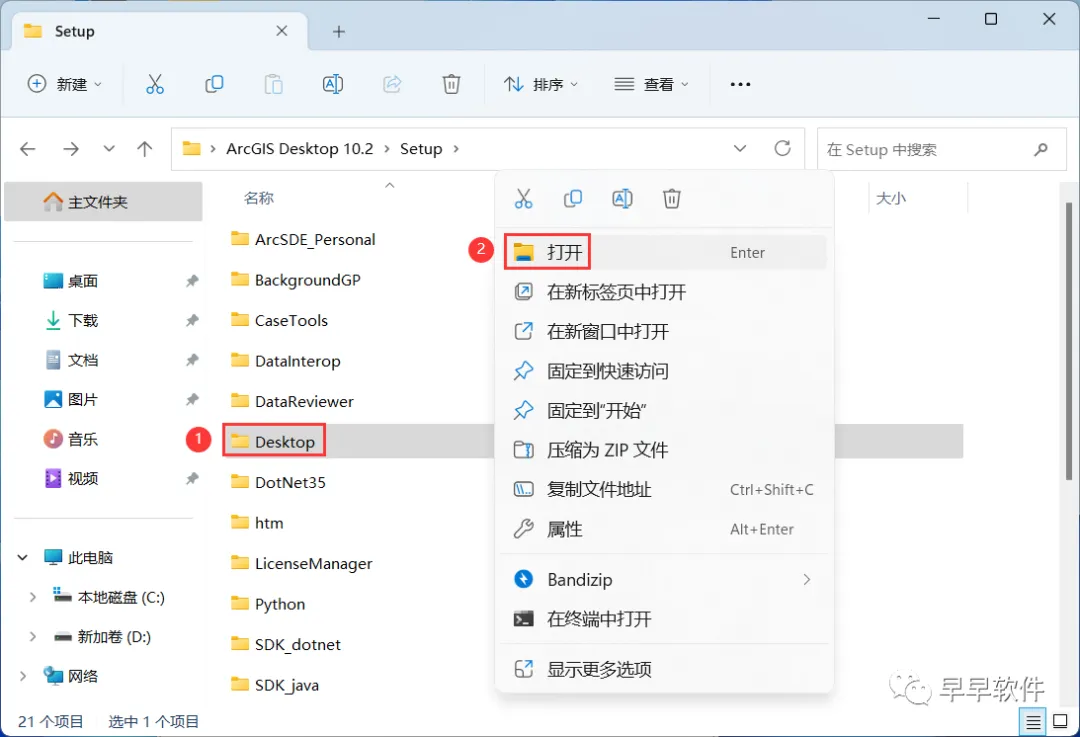Open 主文件夹 in the sidebar
1080x737 pixels.
pos(103,202)
